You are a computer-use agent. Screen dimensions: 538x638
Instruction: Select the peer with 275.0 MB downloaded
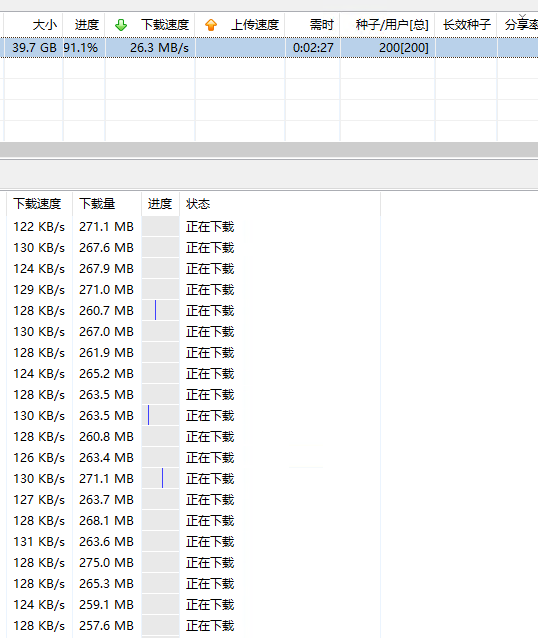tap(124, 563)
